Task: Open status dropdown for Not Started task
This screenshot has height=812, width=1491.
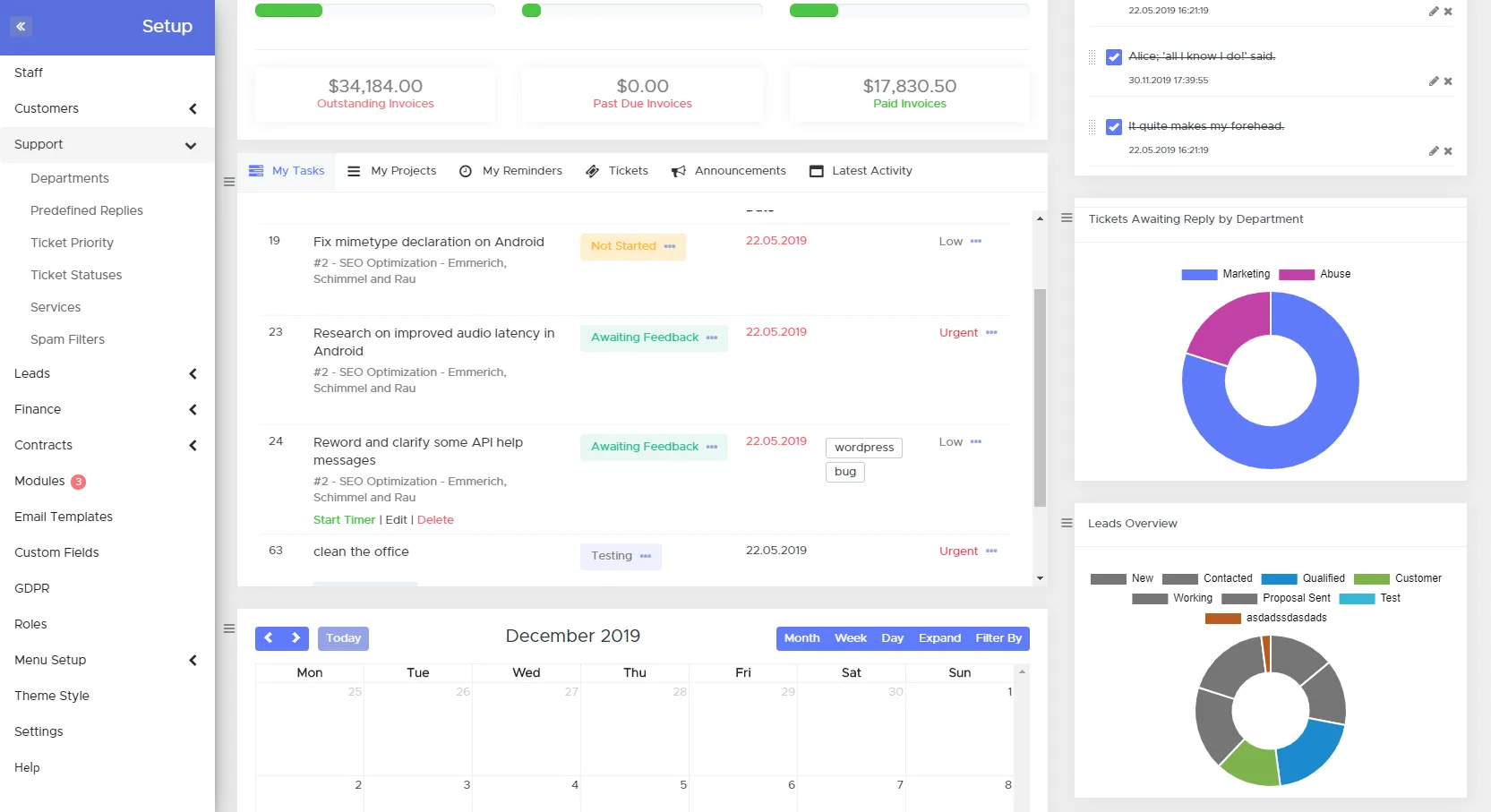Action: [x=670, y=247]
